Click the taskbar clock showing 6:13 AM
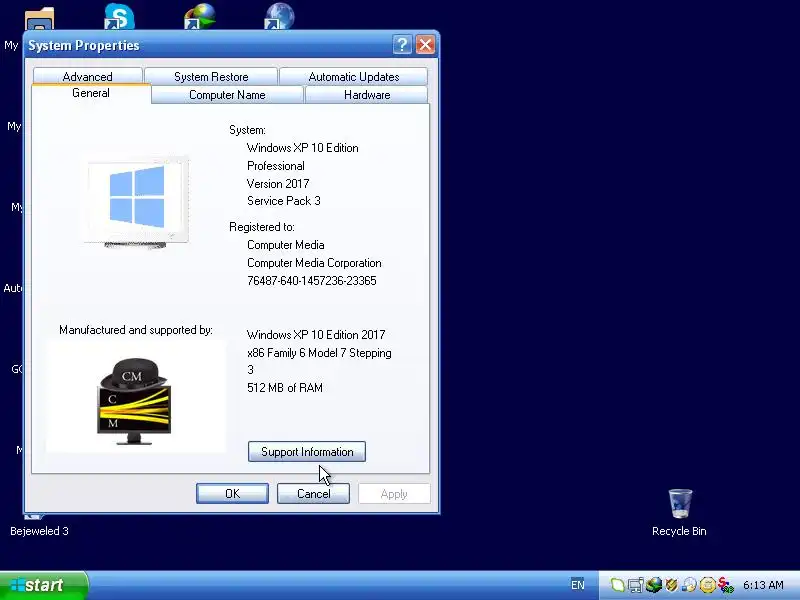 (763, 585)
